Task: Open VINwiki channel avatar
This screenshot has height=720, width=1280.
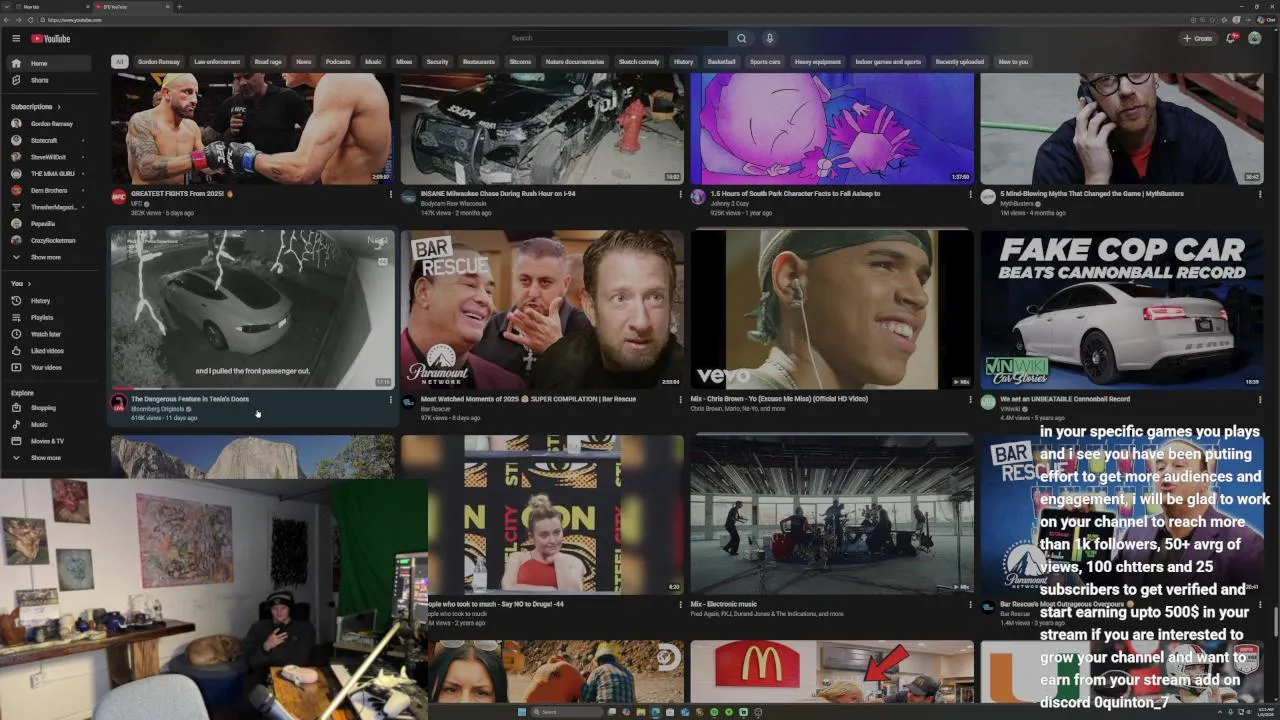Action: (x=988, y=402)
